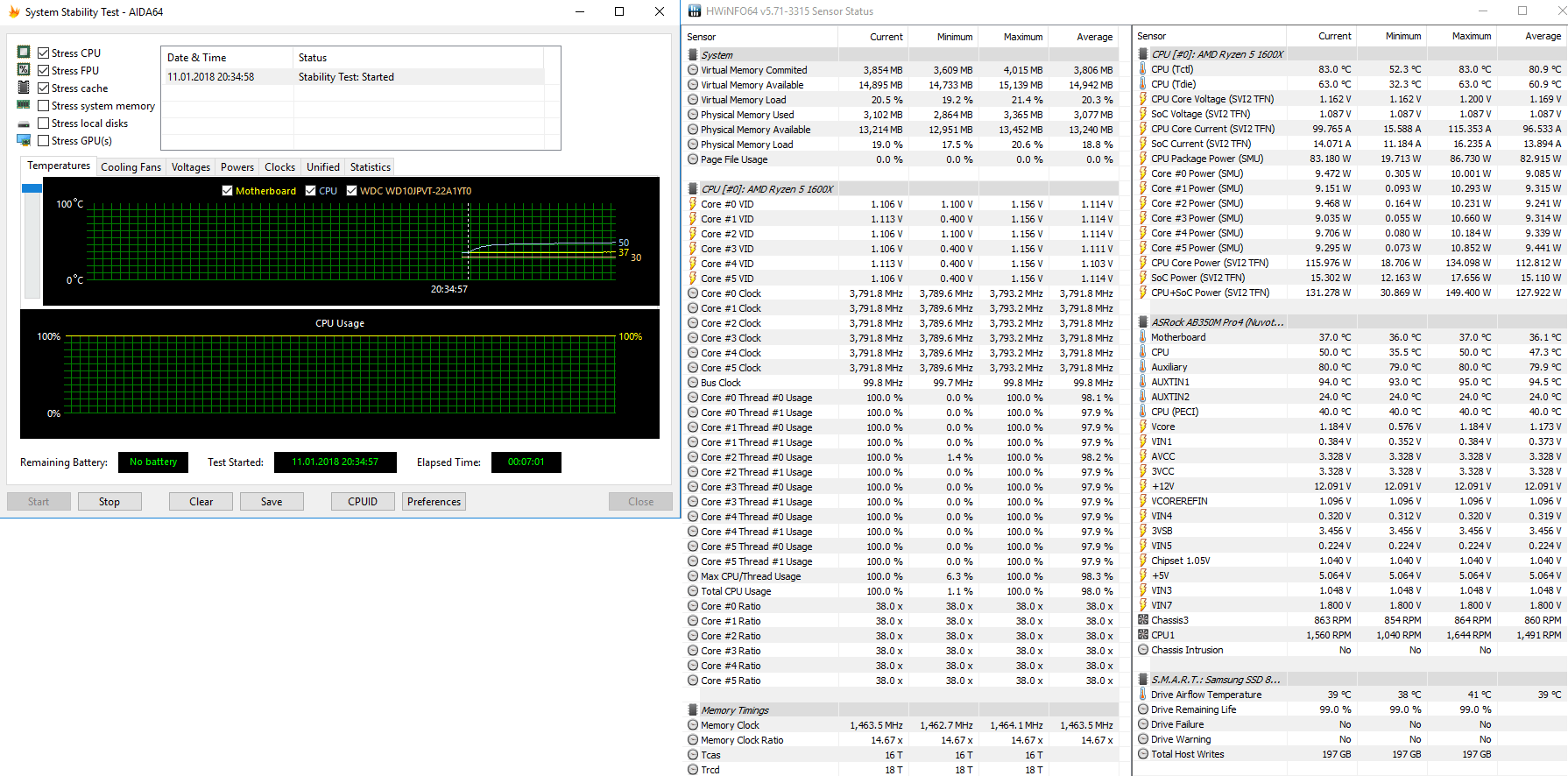1568x776 pixels.
Task: Click the icon beside Memory Clock Ratio
Action: coord(693,740)
